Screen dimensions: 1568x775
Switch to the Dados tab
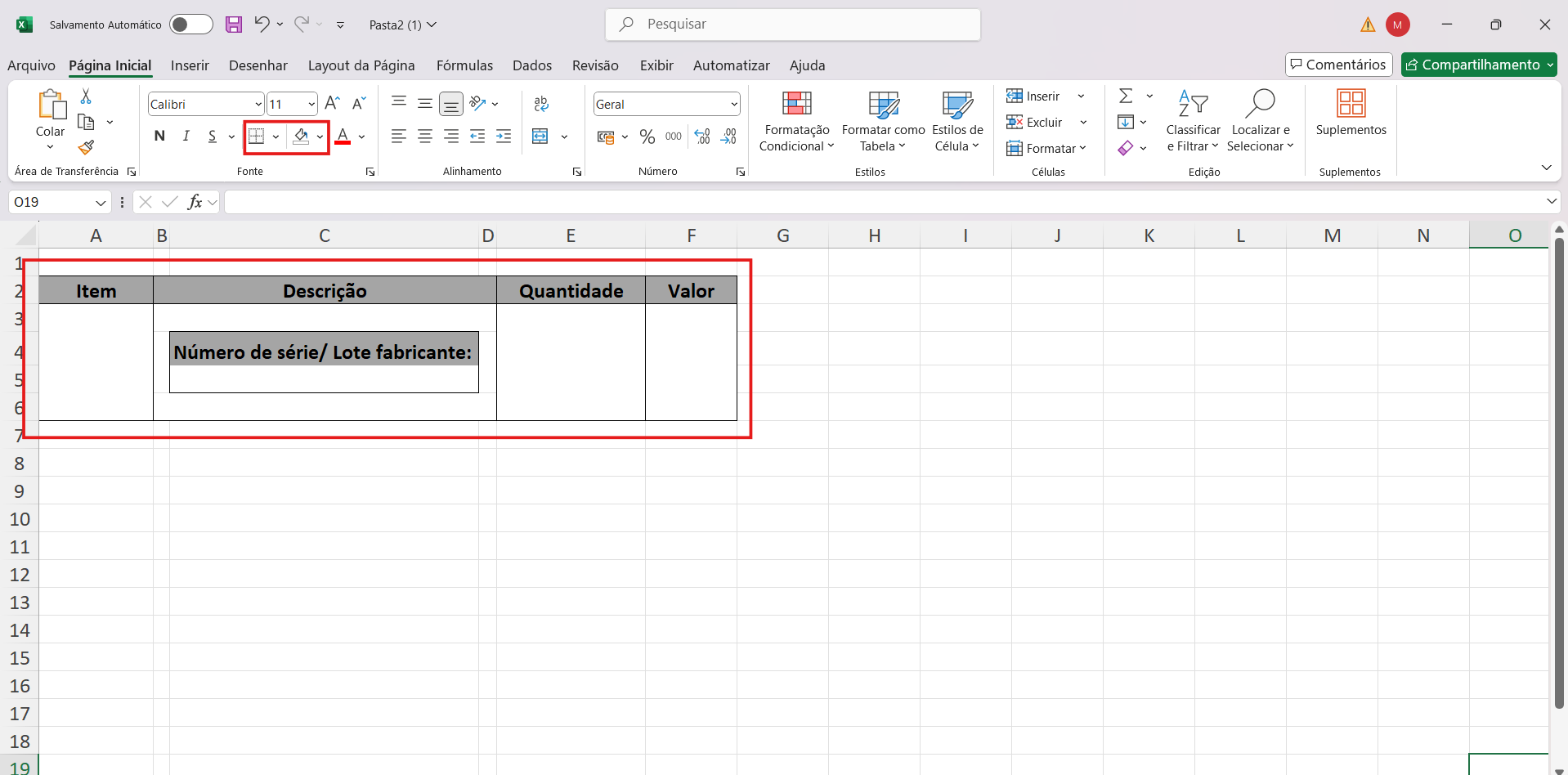tap(532, 65)
